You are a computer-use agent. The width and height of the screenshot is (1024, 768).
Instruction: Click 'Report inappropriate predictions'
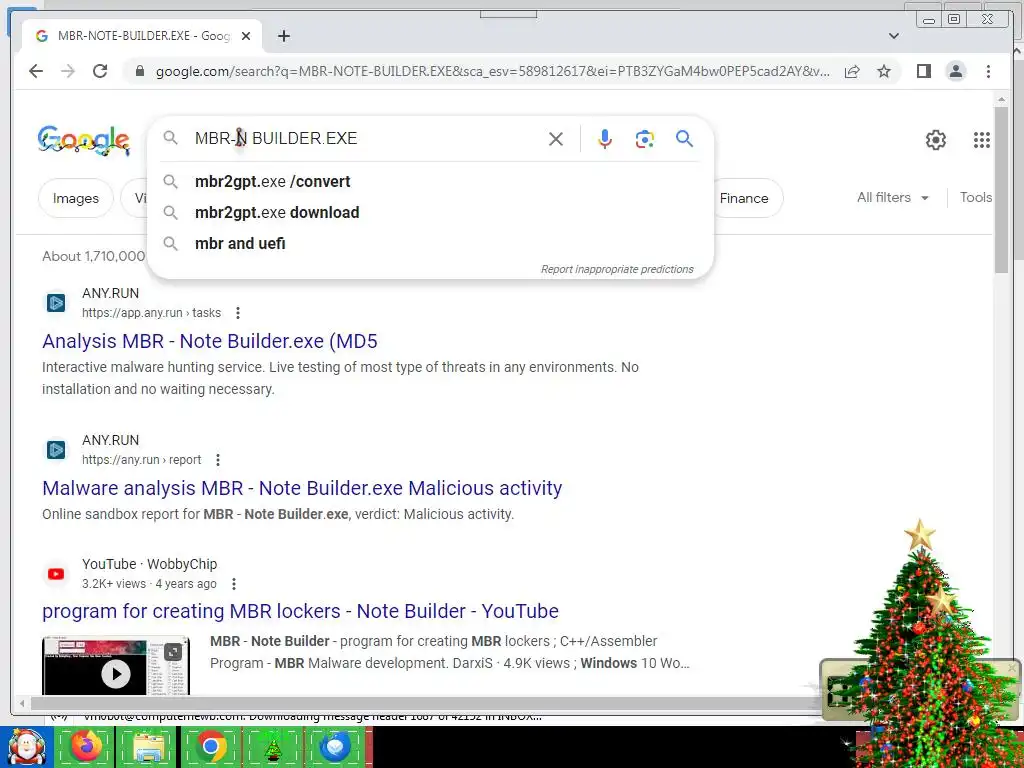point(617,269)
